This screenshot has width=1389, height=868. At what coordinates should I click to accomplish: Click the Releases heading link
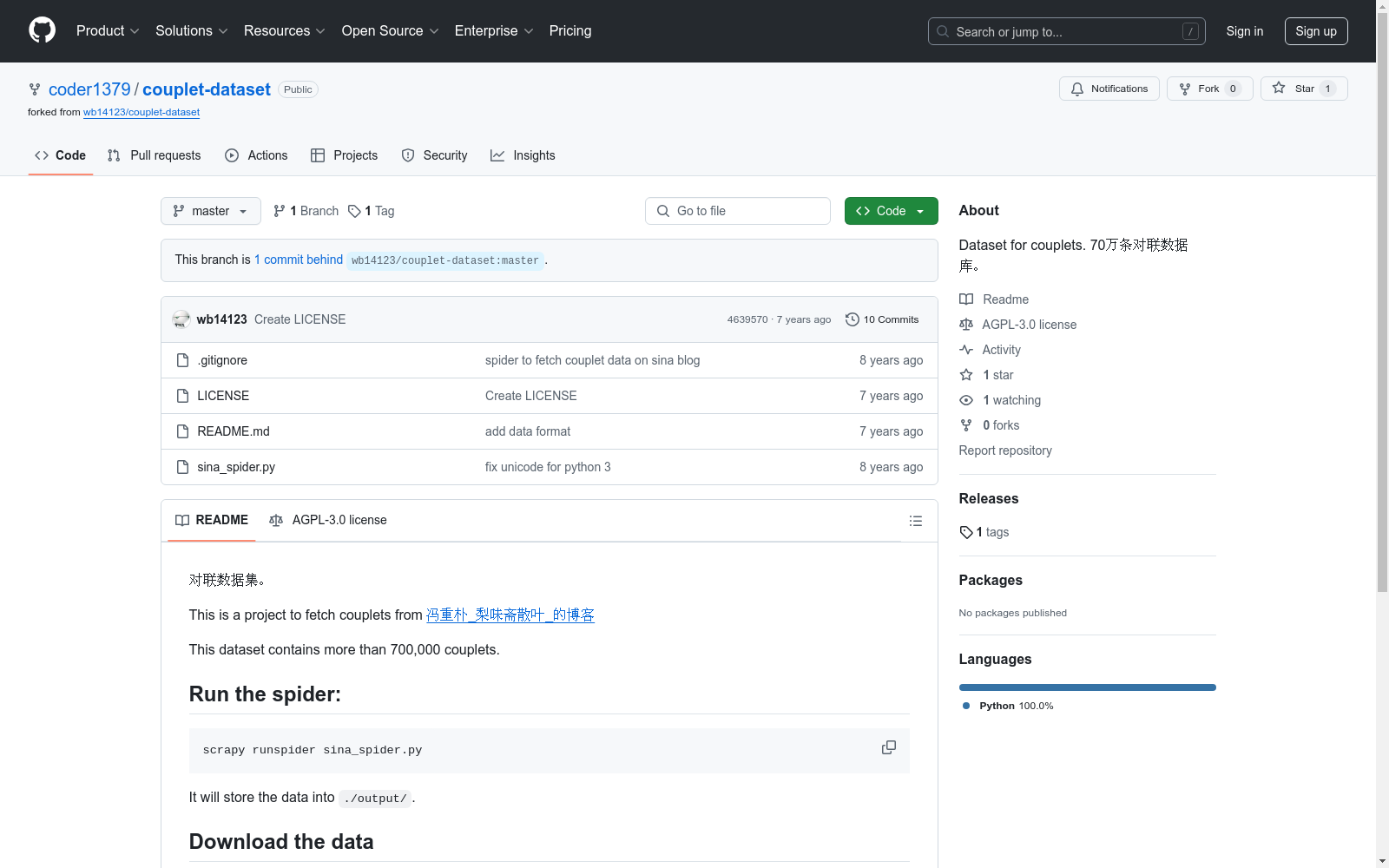coord(989,498)
